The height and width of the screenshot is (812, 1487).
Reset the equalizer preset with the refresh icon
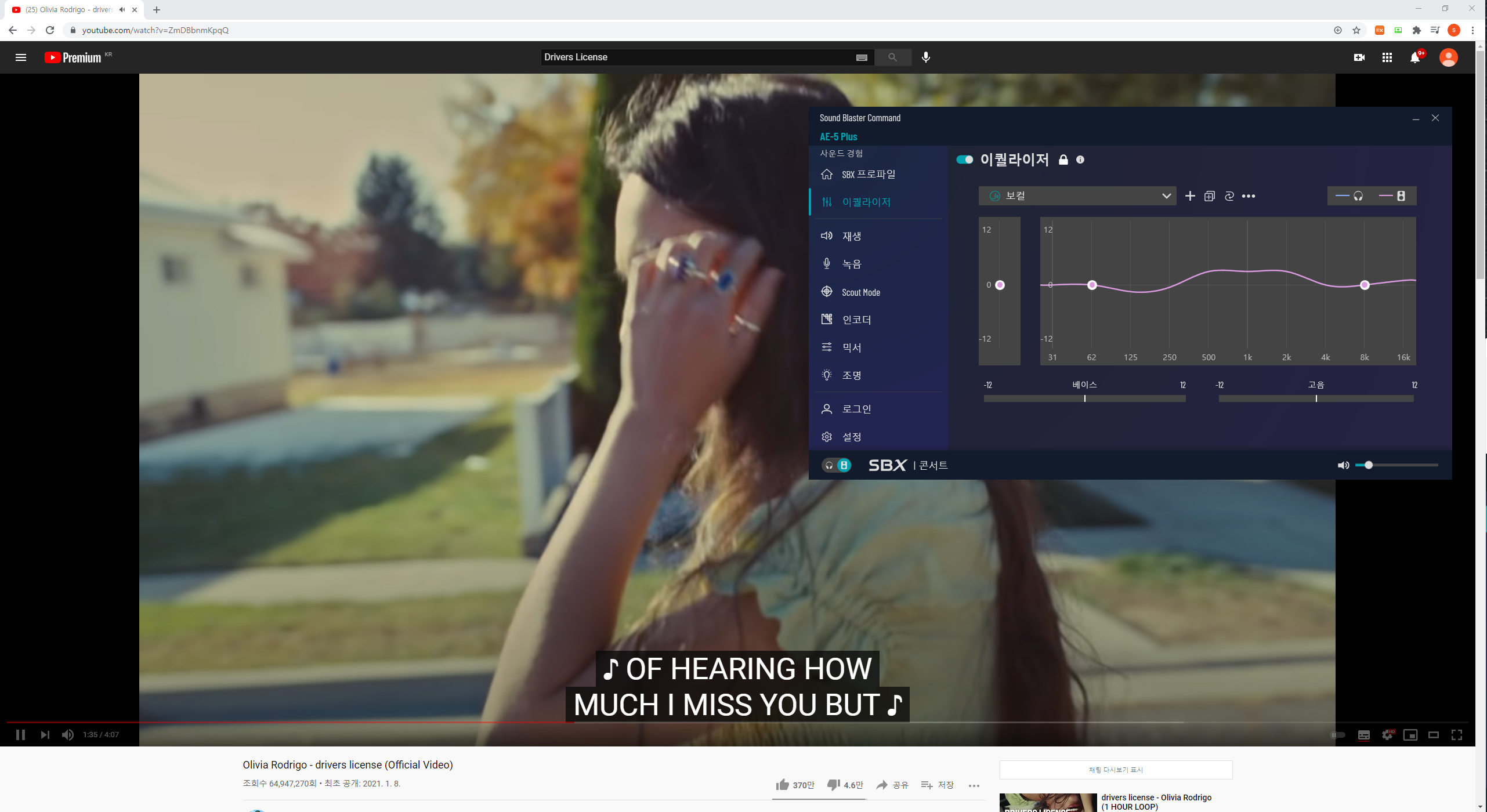click(1229, 196)
